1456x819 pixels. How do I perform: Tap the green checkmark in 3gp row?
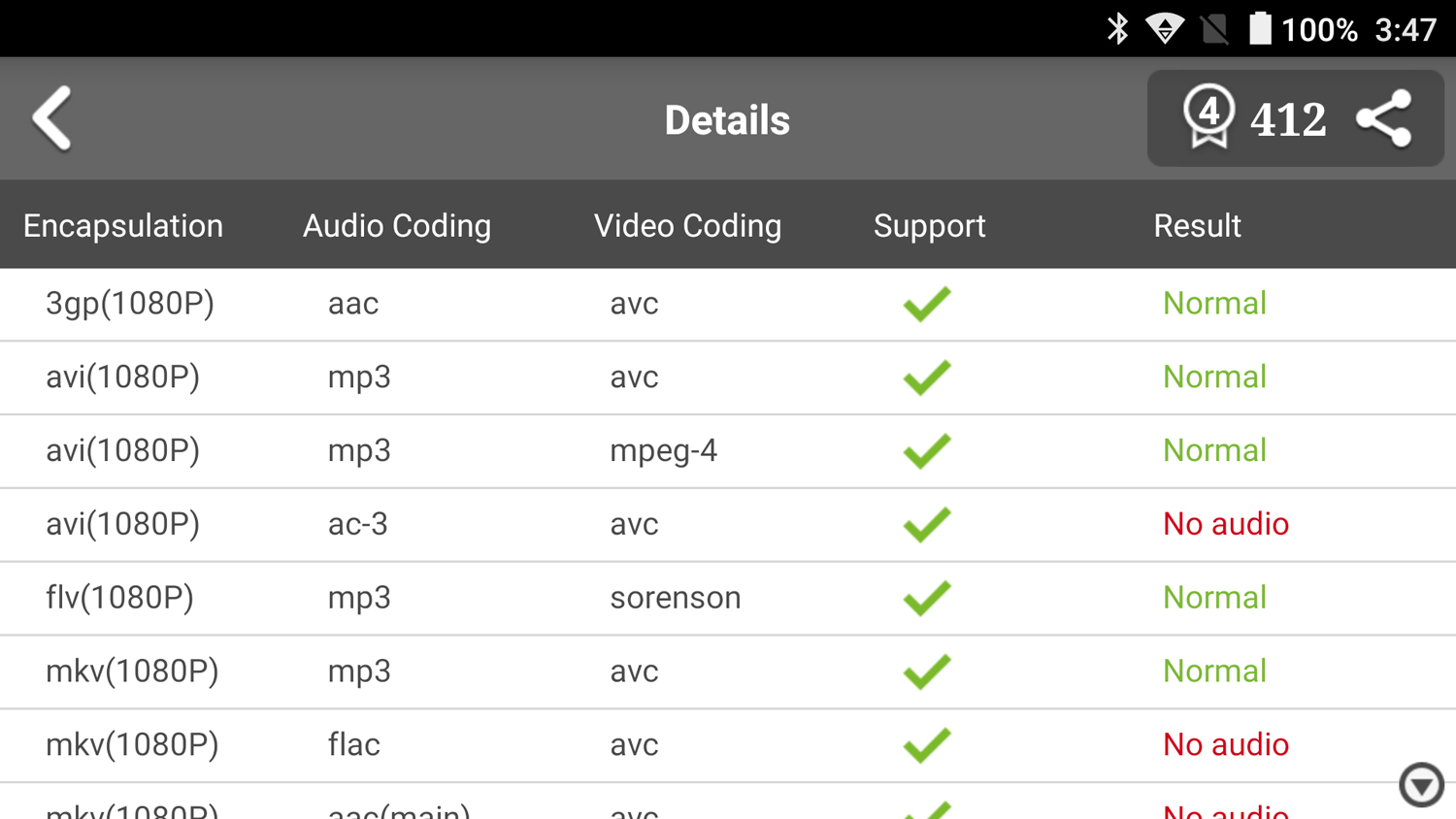click(927, 304)
